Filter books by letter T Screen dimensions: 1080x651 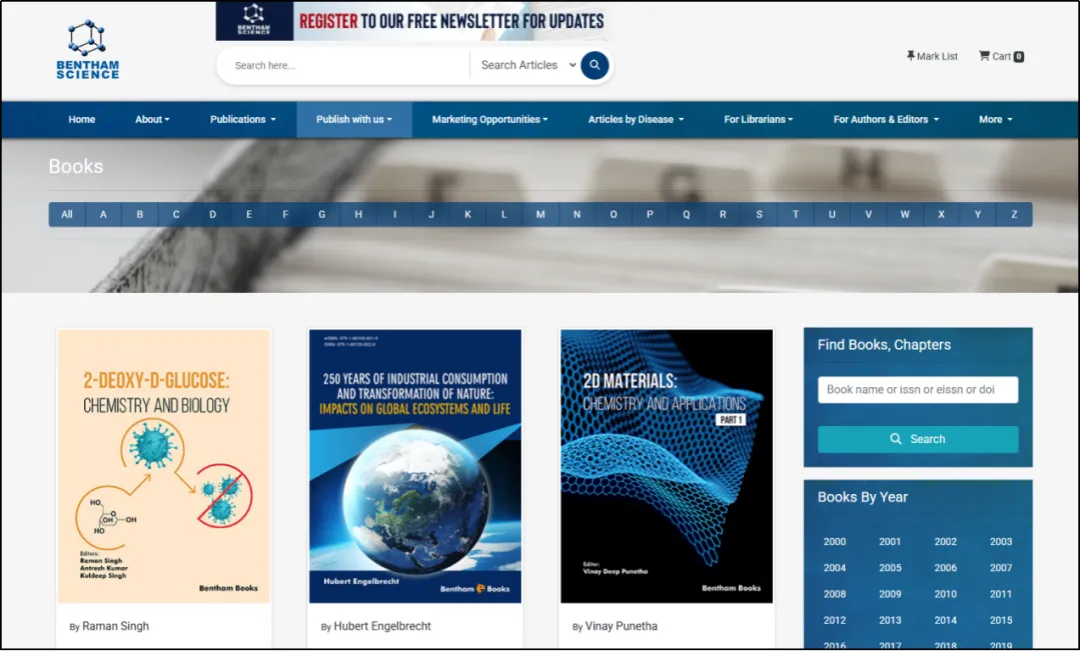pyautogui.click(x=796, y=214)
